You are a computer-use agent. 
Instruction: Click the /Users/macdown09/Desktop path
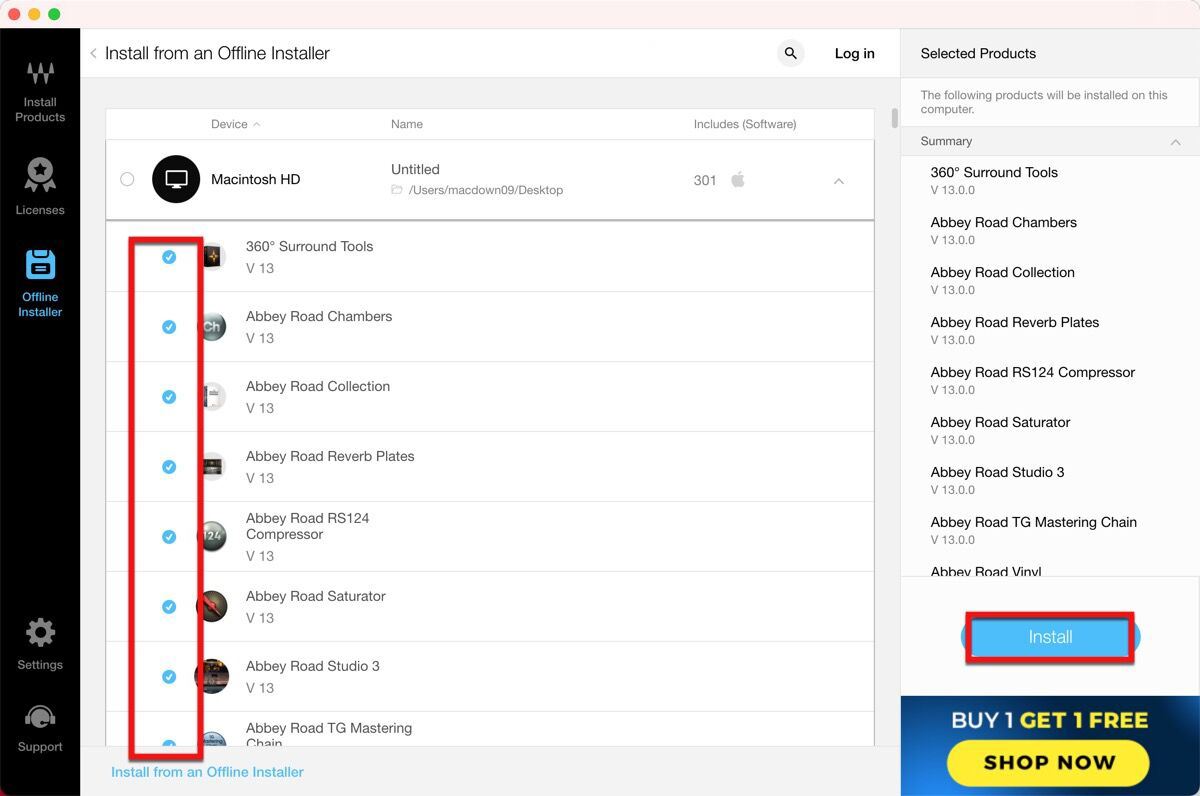coord(486,190)
